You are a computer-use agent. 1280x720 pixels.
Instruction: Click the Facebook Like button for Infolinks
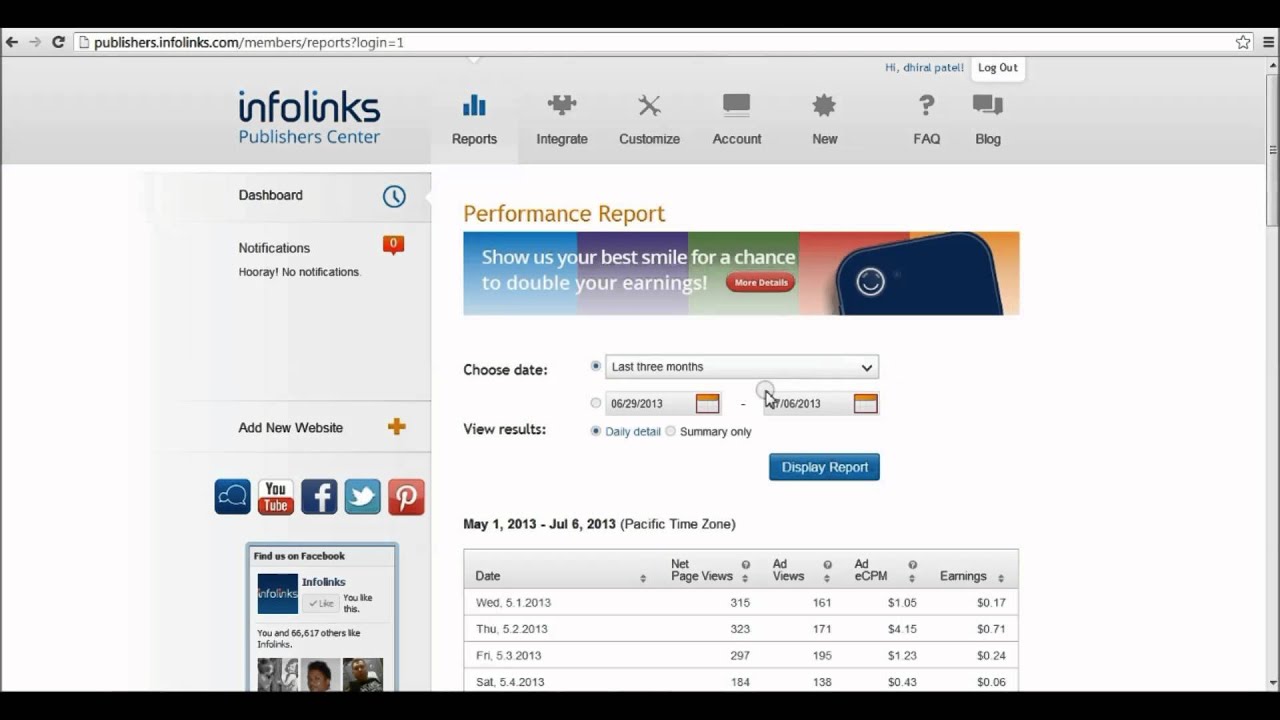pyautogui.click(x=321, y=603)
